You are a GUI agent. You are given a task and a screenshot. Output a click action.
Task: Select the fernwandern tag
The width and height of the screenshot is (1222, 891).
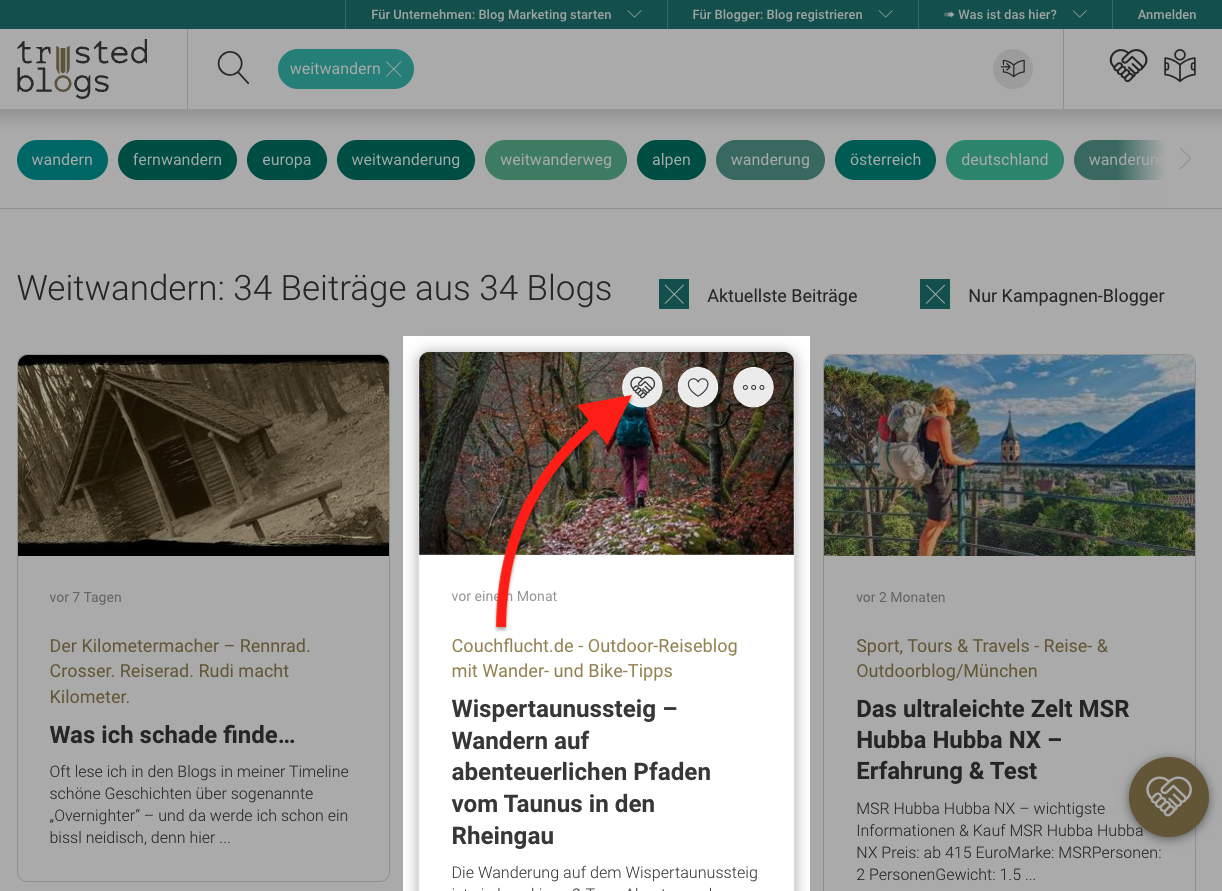tap(177, 160)
